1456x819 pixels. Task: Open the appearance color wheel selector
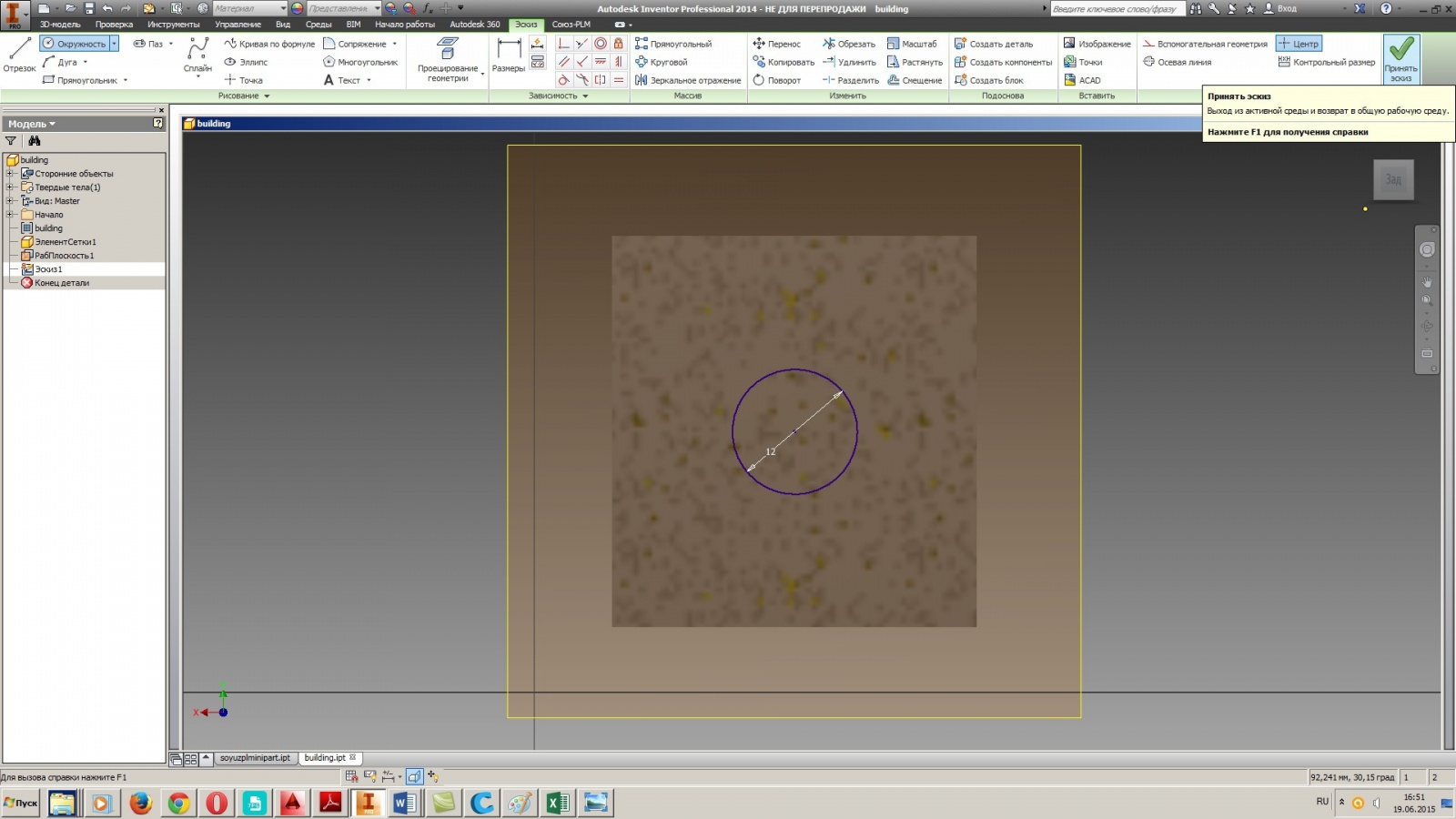[x=298, y=8]
